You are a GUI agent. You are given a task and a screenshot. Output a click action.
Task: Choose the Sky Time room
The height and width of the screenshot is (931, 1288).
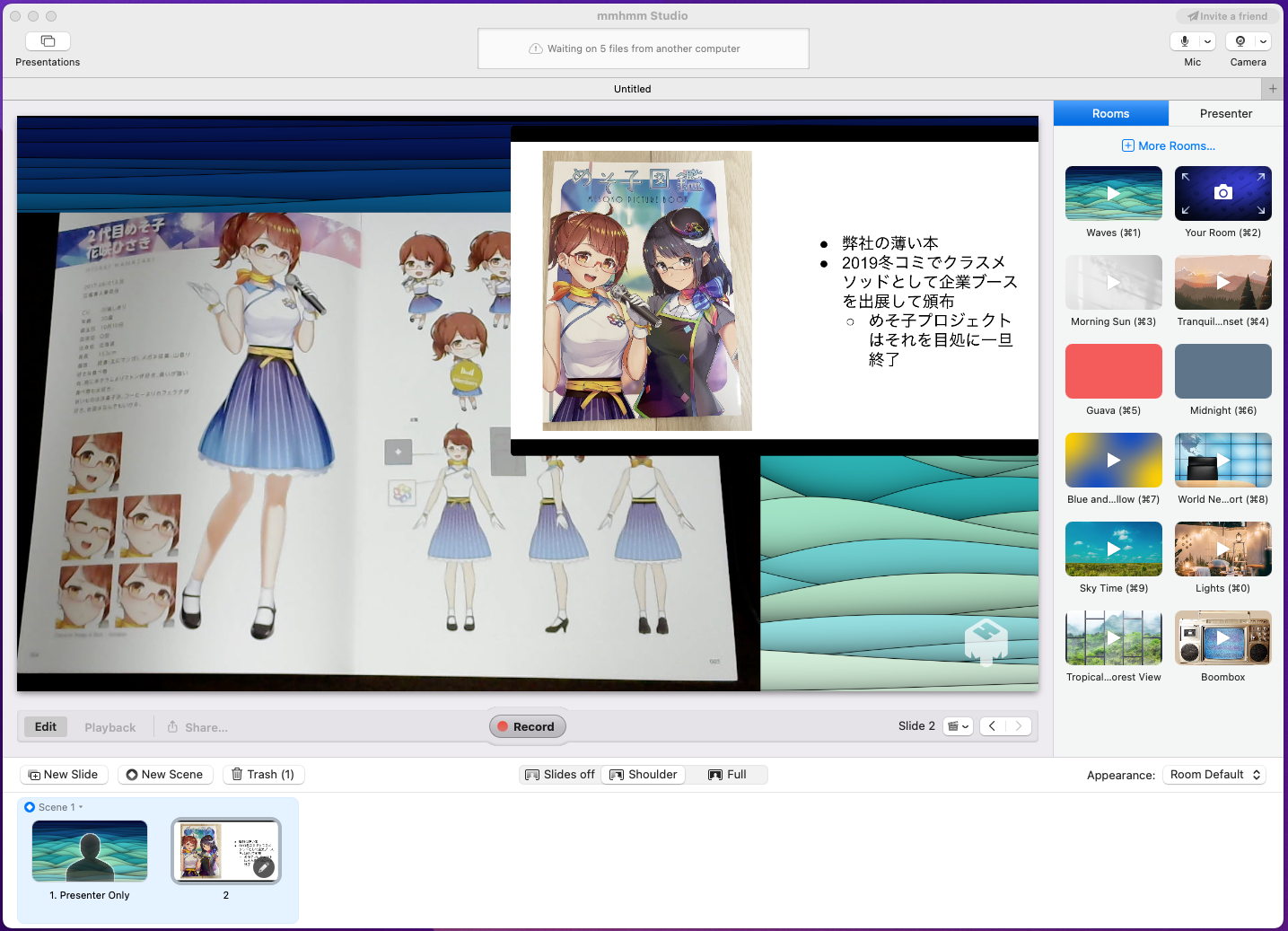click(1114, 549)
